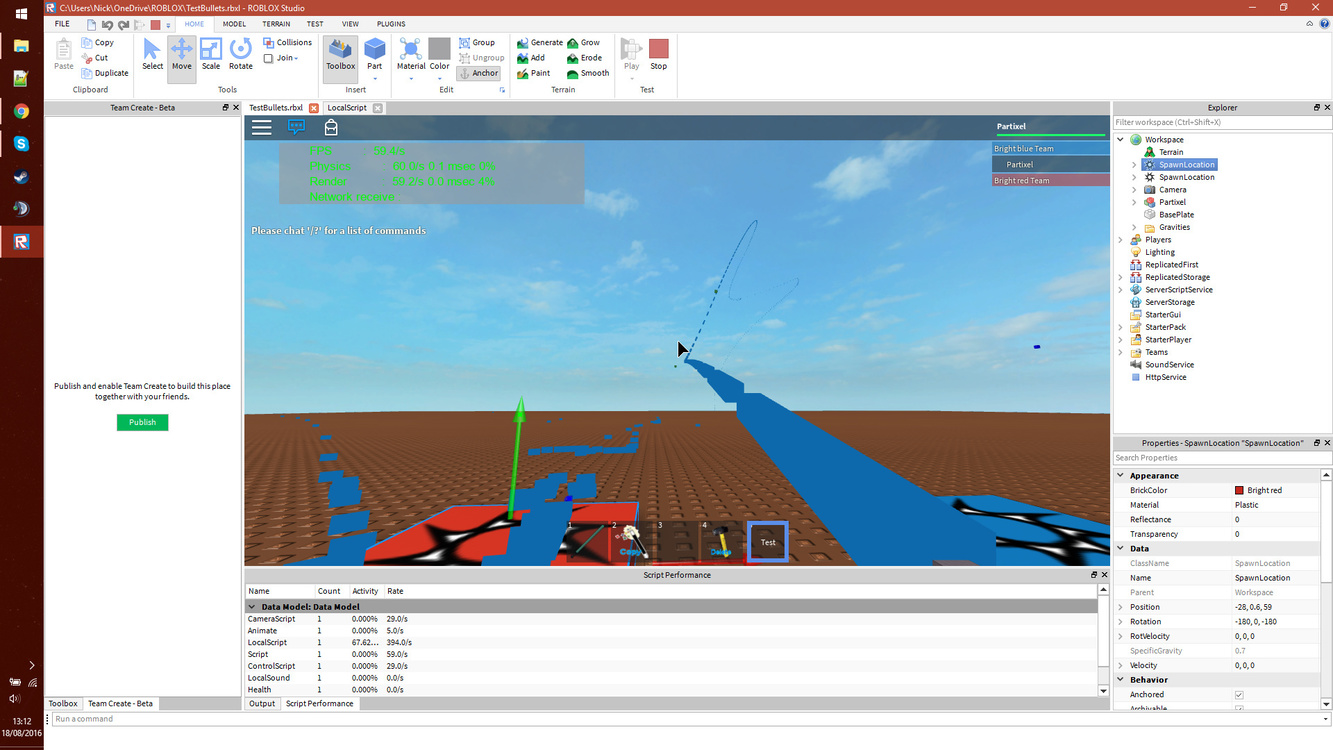This screenshot has height=750, width=1333.
Task: Stop the running test session
Action: pyautogui.click(x=658, y=54)
